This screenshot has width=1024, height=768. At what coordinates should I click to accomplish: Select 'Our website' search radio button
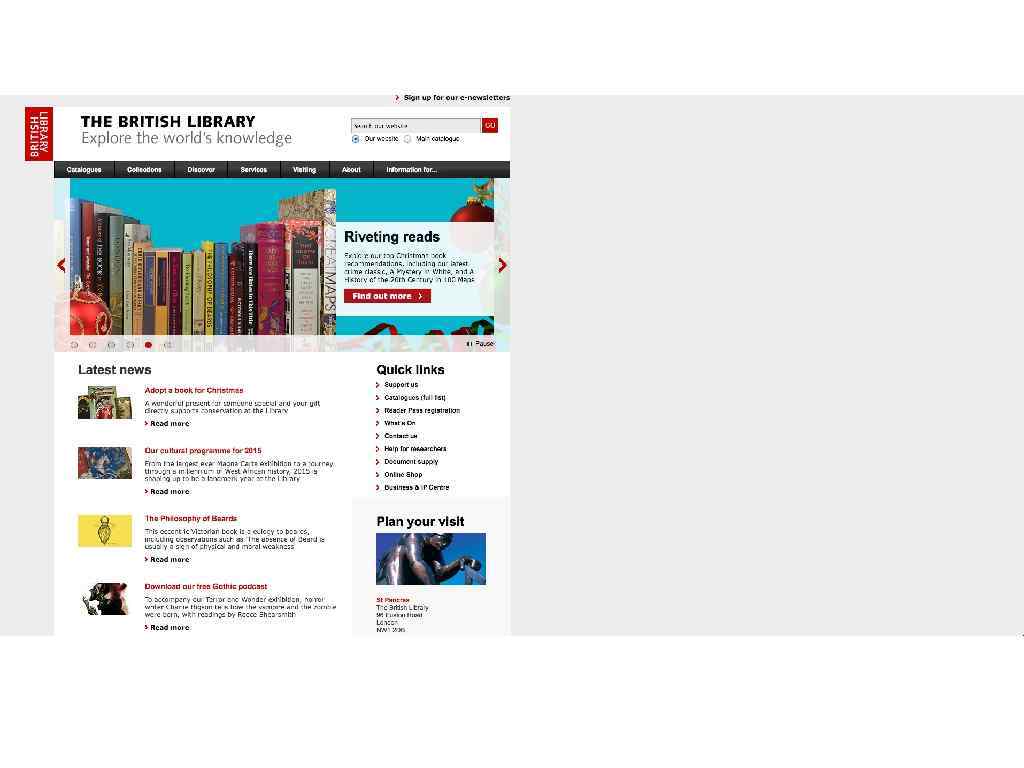pyautogui.click(x=356, y=139)
